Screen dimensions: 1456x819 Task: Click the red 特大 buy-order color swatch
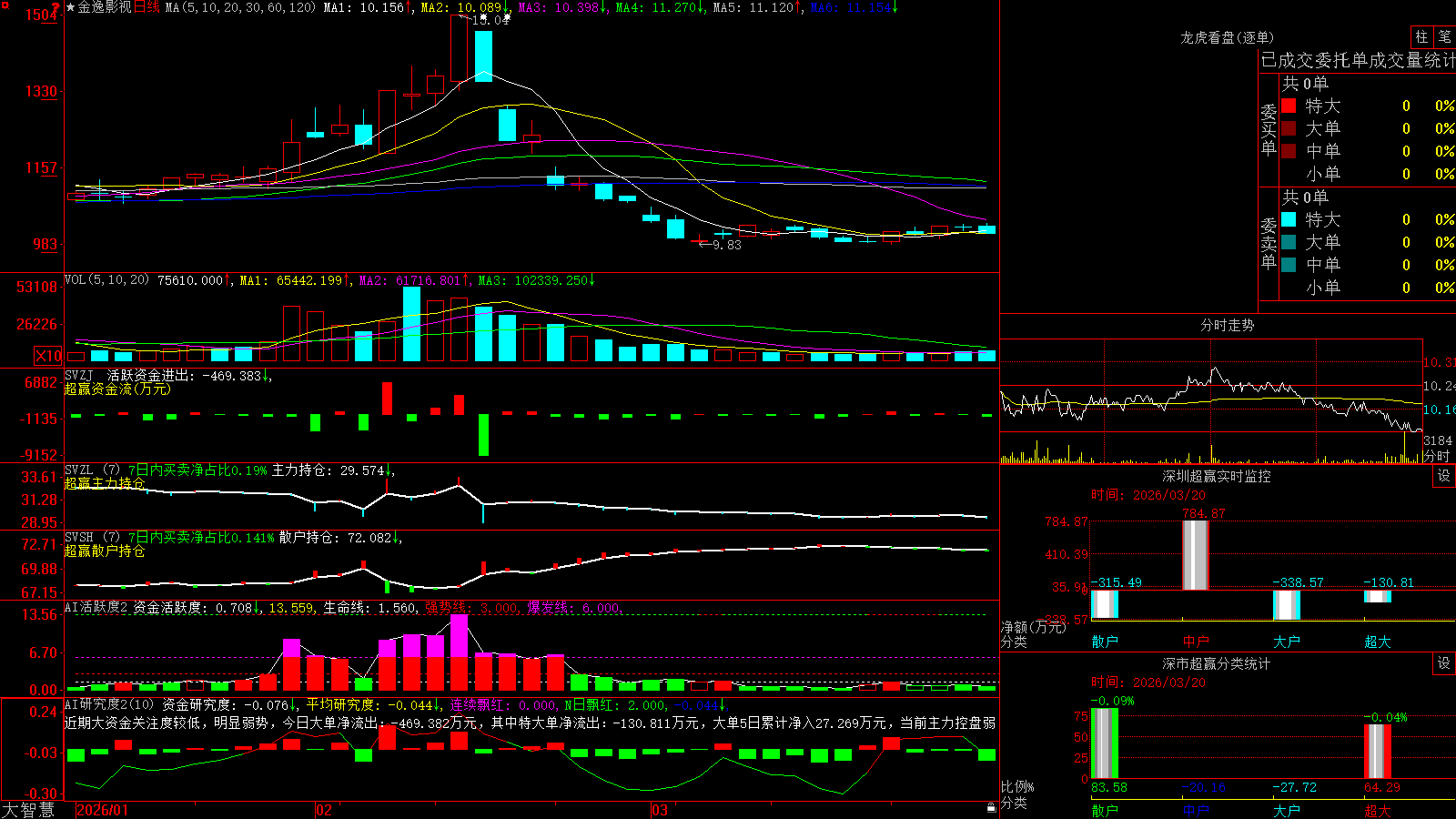1289,106
